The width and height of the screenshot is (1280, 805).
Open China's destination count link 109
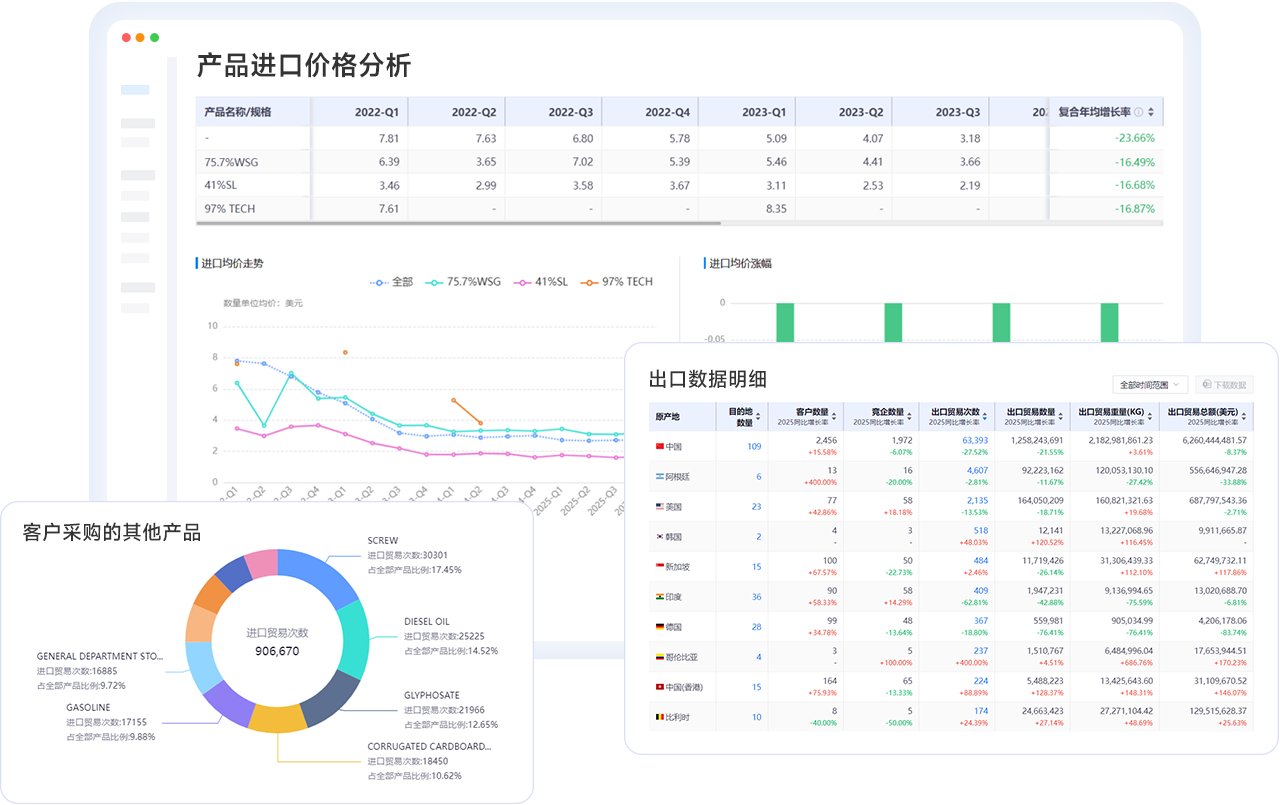pos(754,447)
